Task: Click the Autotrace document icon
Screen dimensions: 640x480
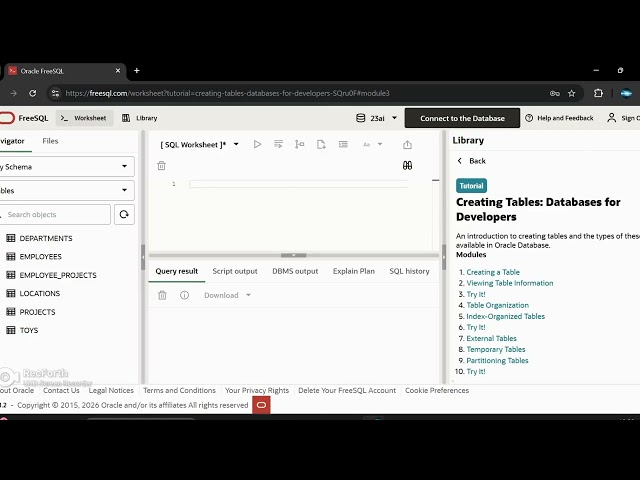Action: (x=321, y=144)
